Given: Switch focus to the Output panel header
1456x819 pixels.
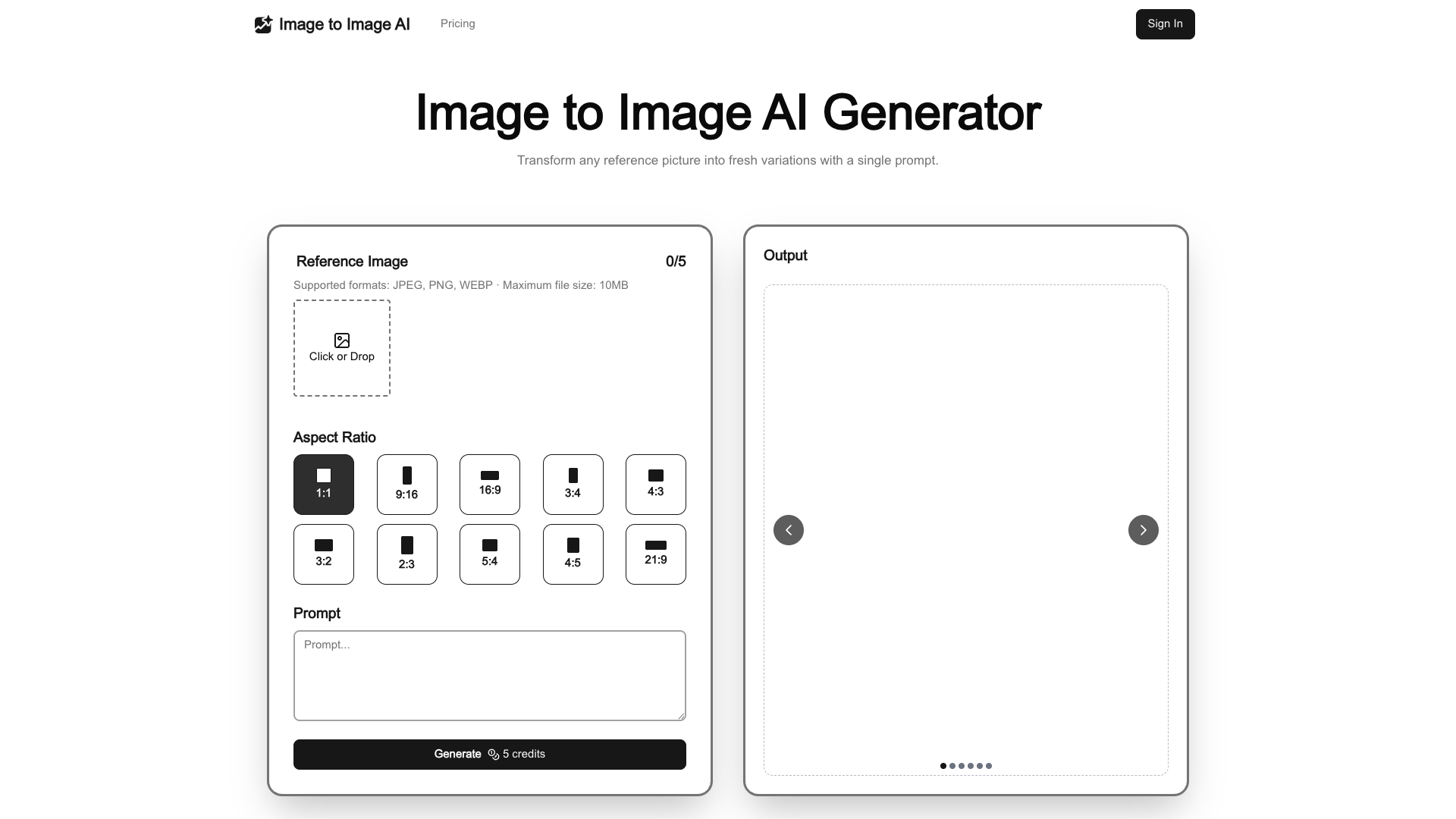Looking at the screenshot, I should coord(785,256).
